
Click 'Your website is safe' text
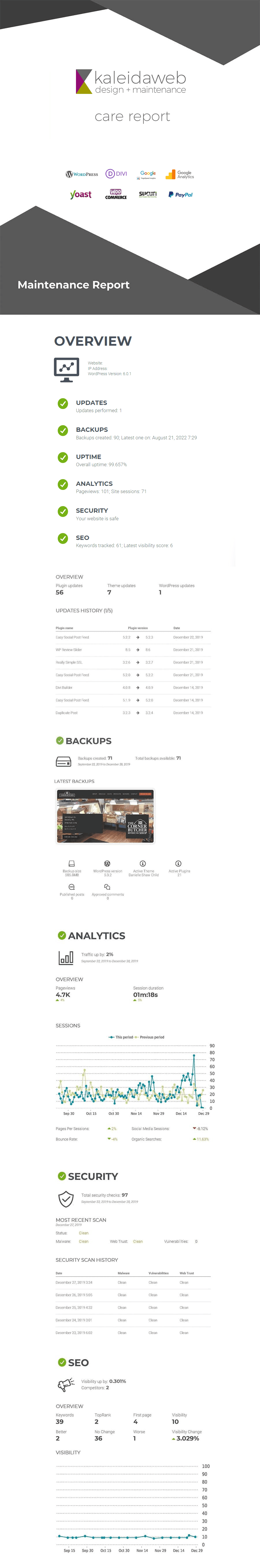tap(97, 519)
